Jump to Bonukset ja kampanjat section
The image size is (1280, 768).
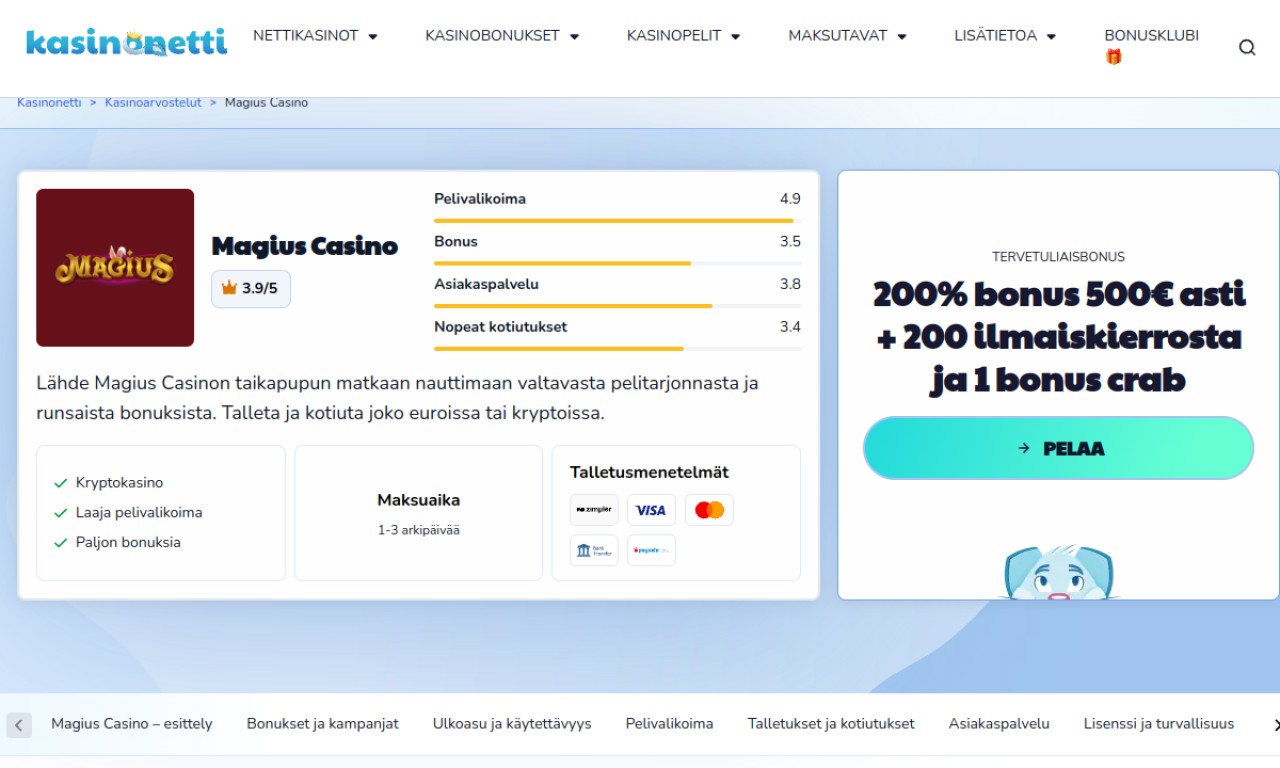(x=323, y=724)
